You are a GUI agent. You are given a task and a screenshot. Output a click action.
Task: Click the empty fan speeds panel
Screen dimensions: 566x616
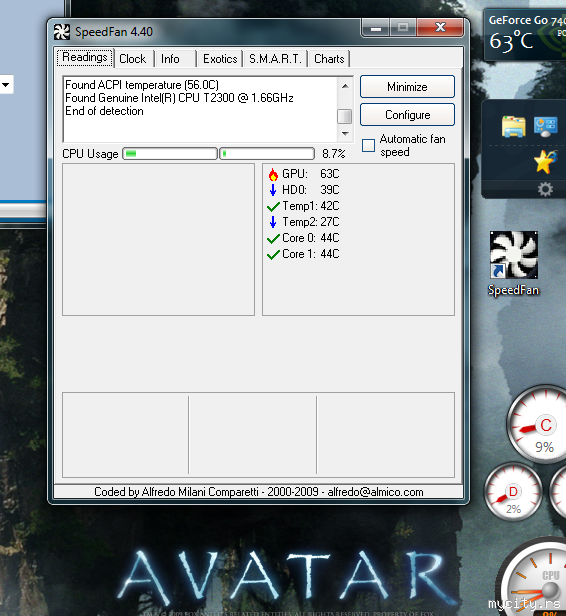coord(158,240)
